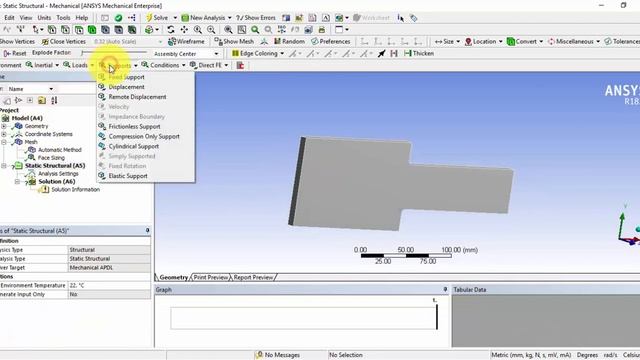Click the Tolerances toolbar button
The height and width of the screenshot is (360, 640).
click(622, 42)
